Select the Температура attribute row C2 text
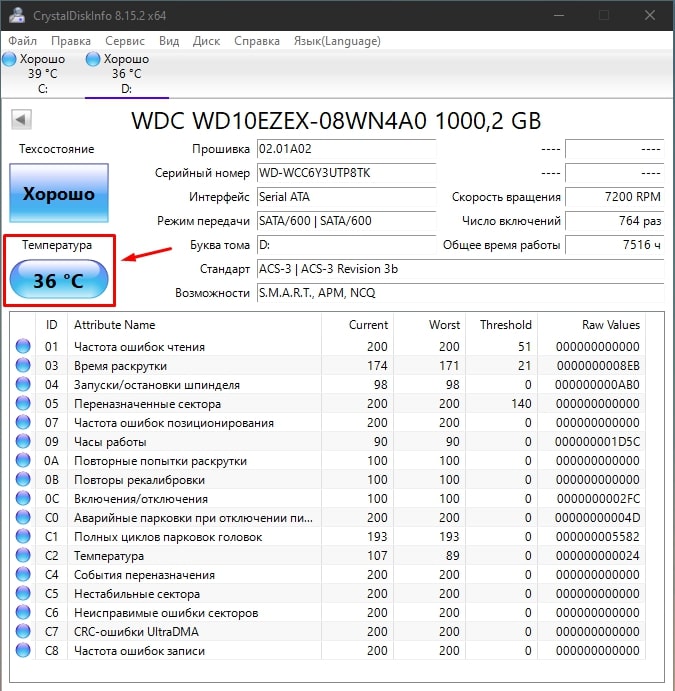 click(109, 556)
